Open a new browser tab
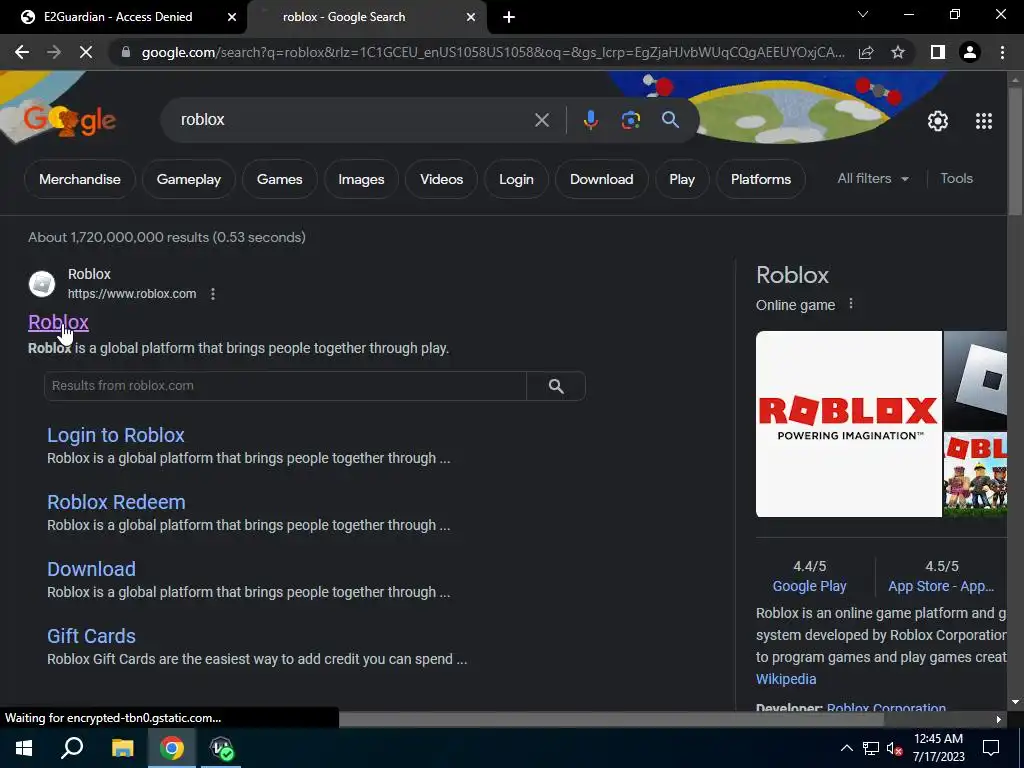The image size is (1024, 768). [x=509, y=17]
